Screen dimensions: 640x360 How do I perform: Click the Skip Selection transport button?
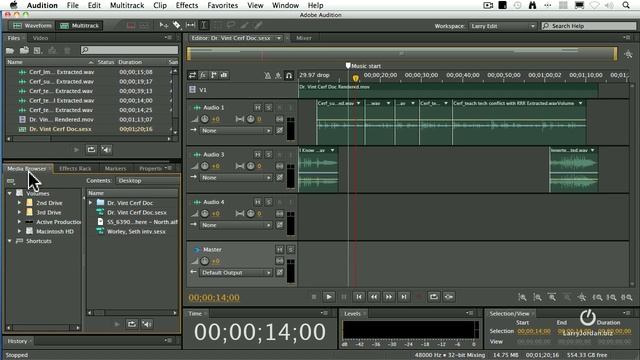click(x=449, y=297)
